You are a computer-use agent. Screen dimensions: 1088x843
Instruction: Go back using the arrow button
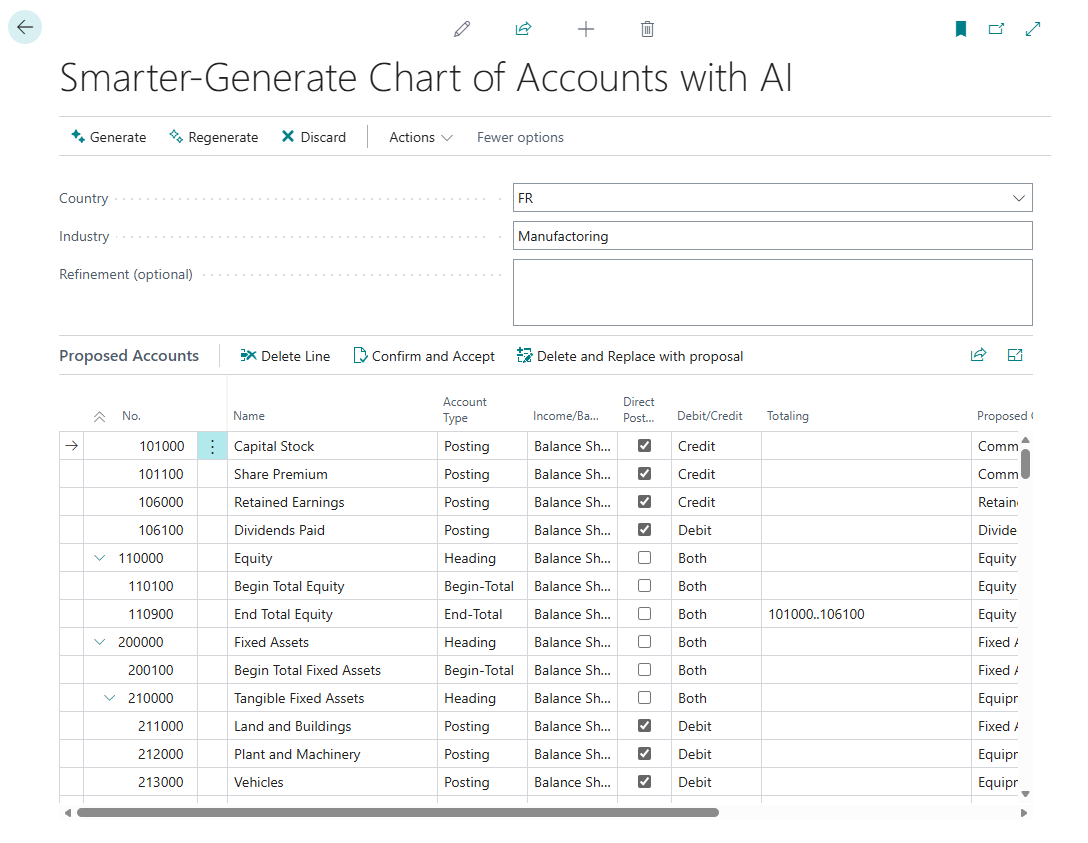25,27
